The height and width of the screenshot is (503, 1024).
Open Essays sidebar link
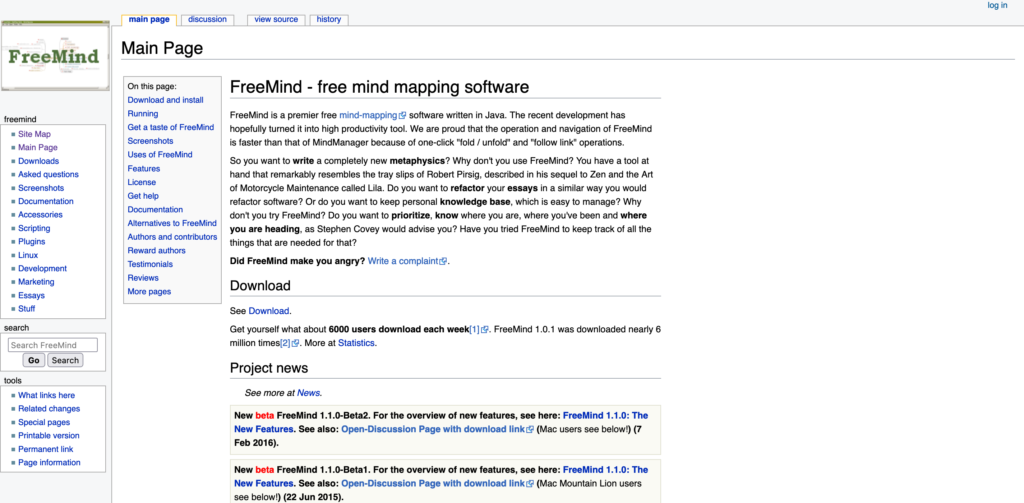point(31,296)
